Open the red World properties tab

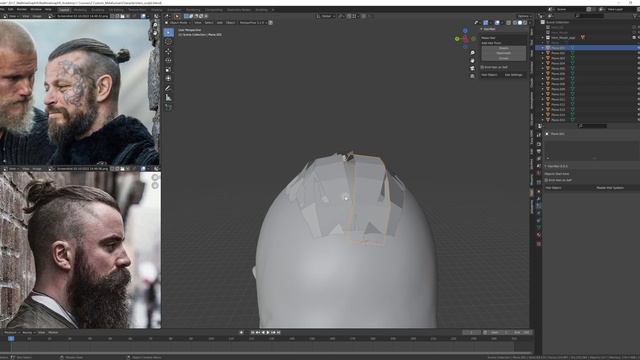click(x=539, y=173)
